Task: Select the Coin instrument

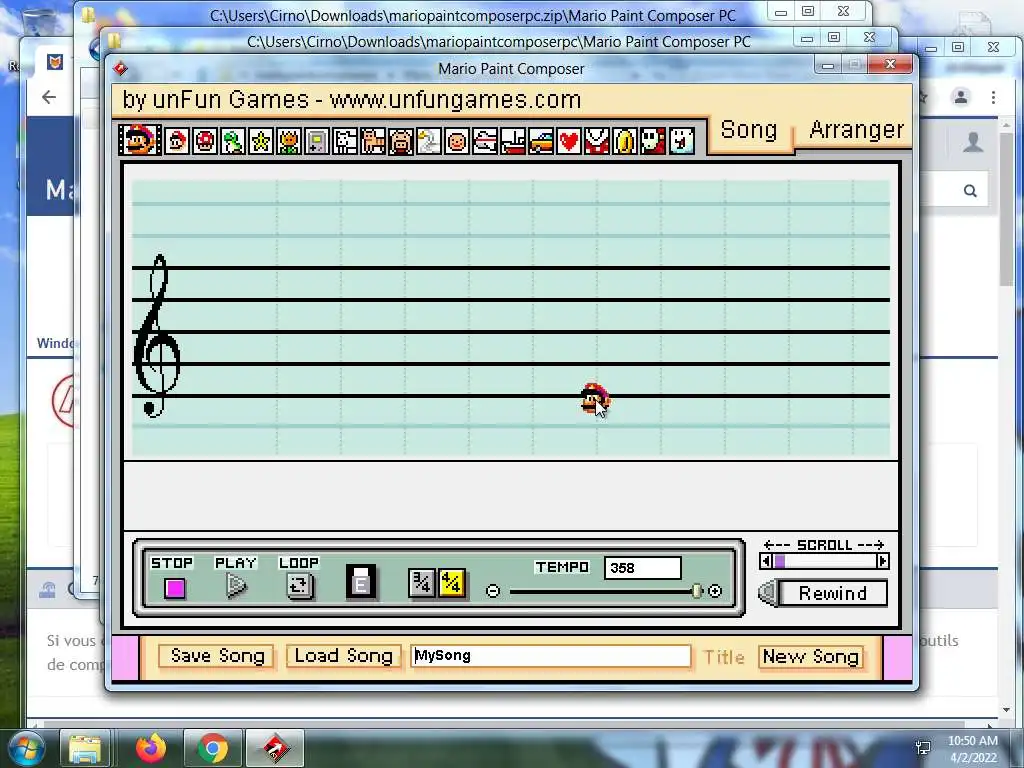Action: (x=625, y=141)
